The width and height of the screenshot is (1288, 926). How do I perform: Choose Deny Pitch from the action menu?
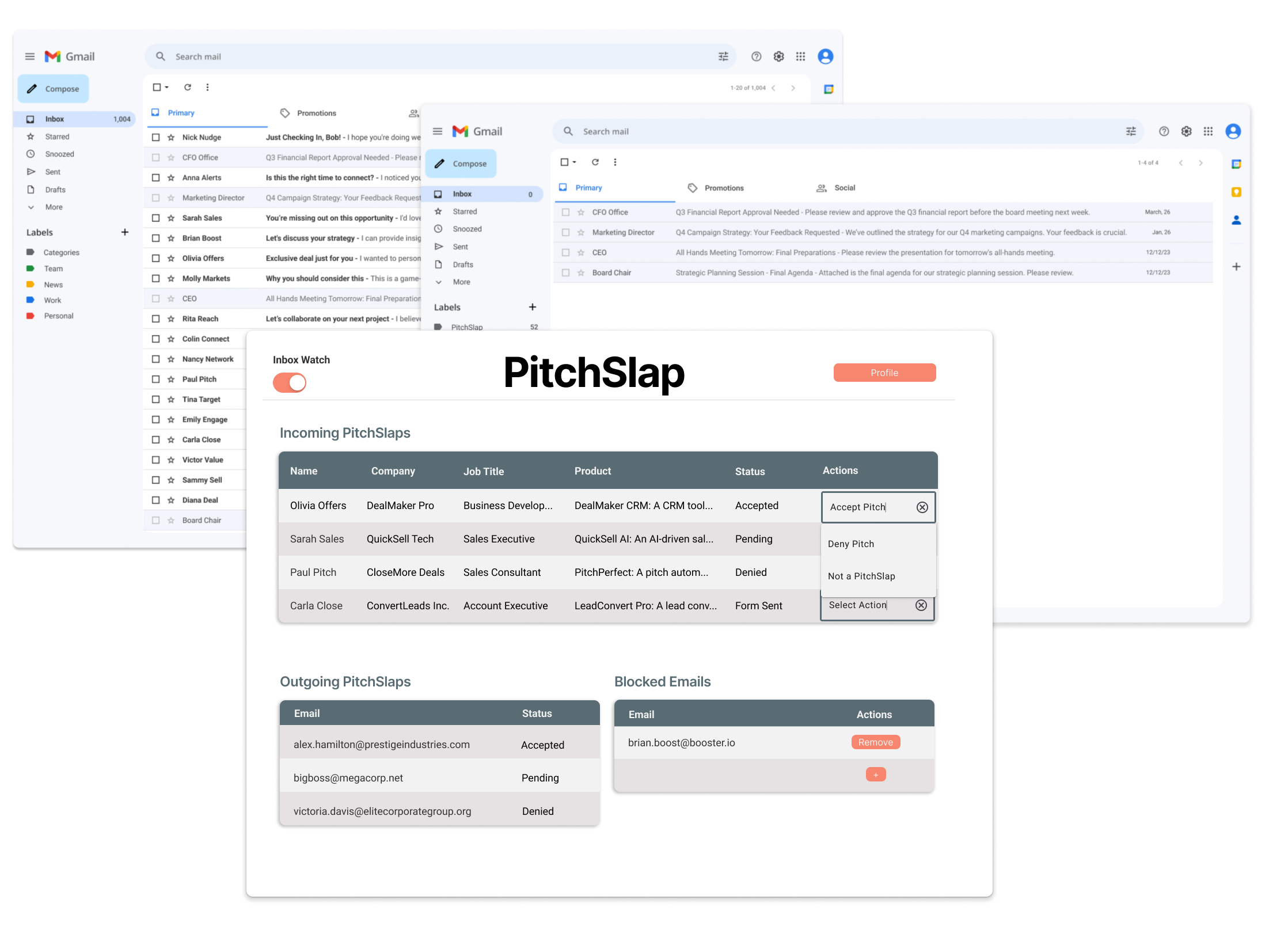point(851,544)
